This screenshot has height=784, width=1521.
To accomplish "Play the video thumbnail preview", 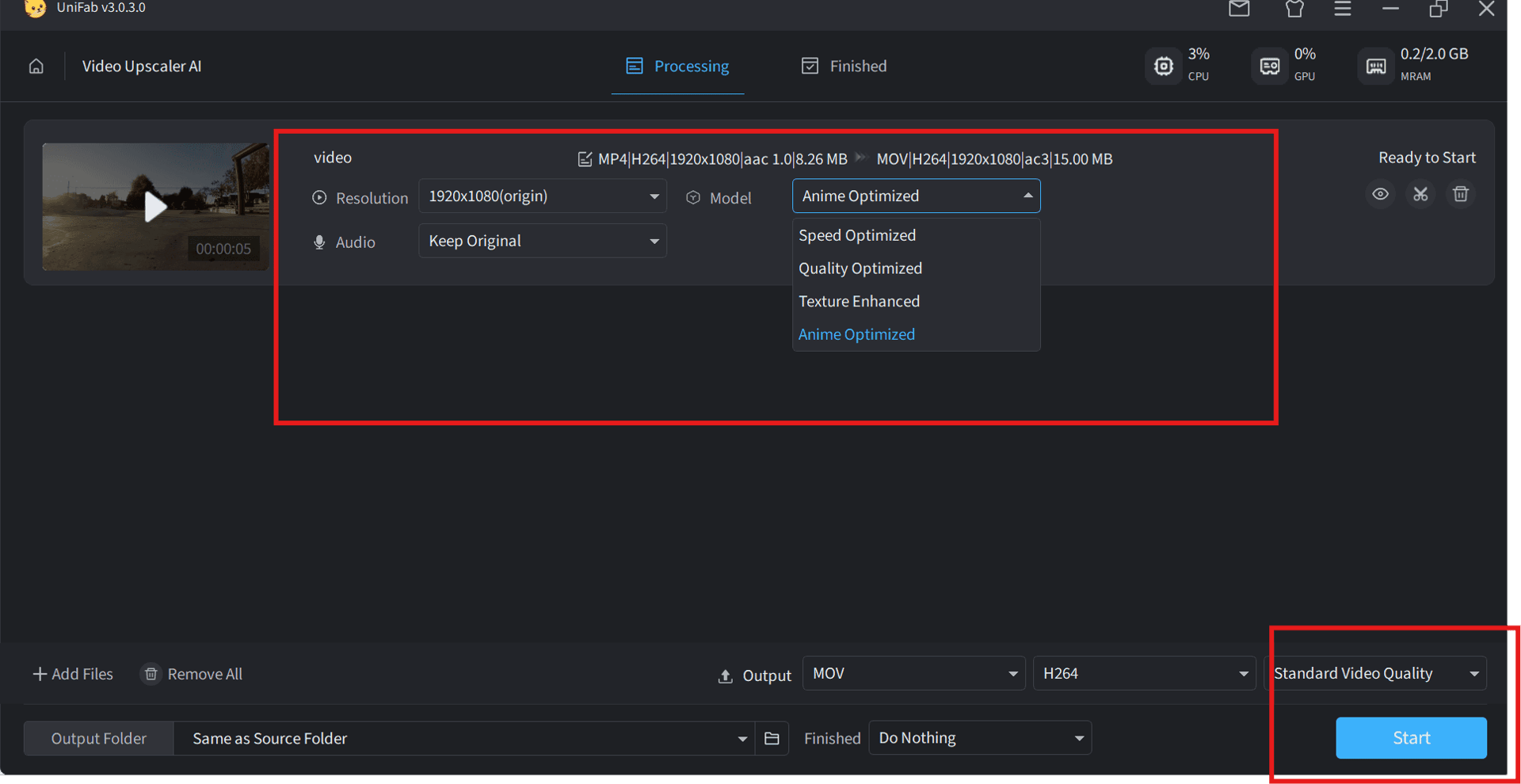I will [x=155, y=207].
